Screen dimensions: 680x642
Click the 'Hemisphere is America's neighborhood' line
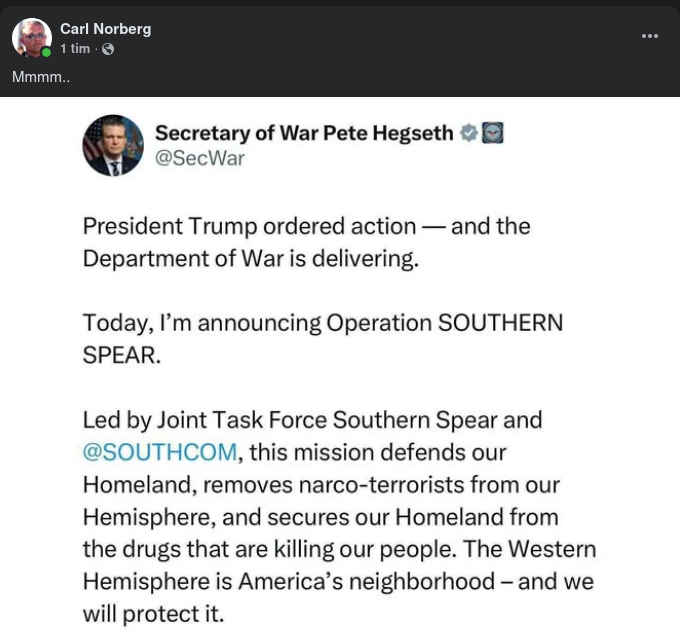337,581
